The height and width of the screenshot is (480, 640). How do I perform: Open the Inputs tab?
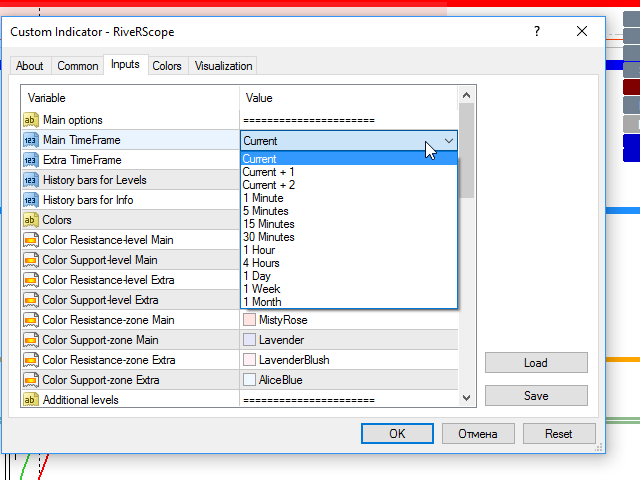(x=125, y=64)
